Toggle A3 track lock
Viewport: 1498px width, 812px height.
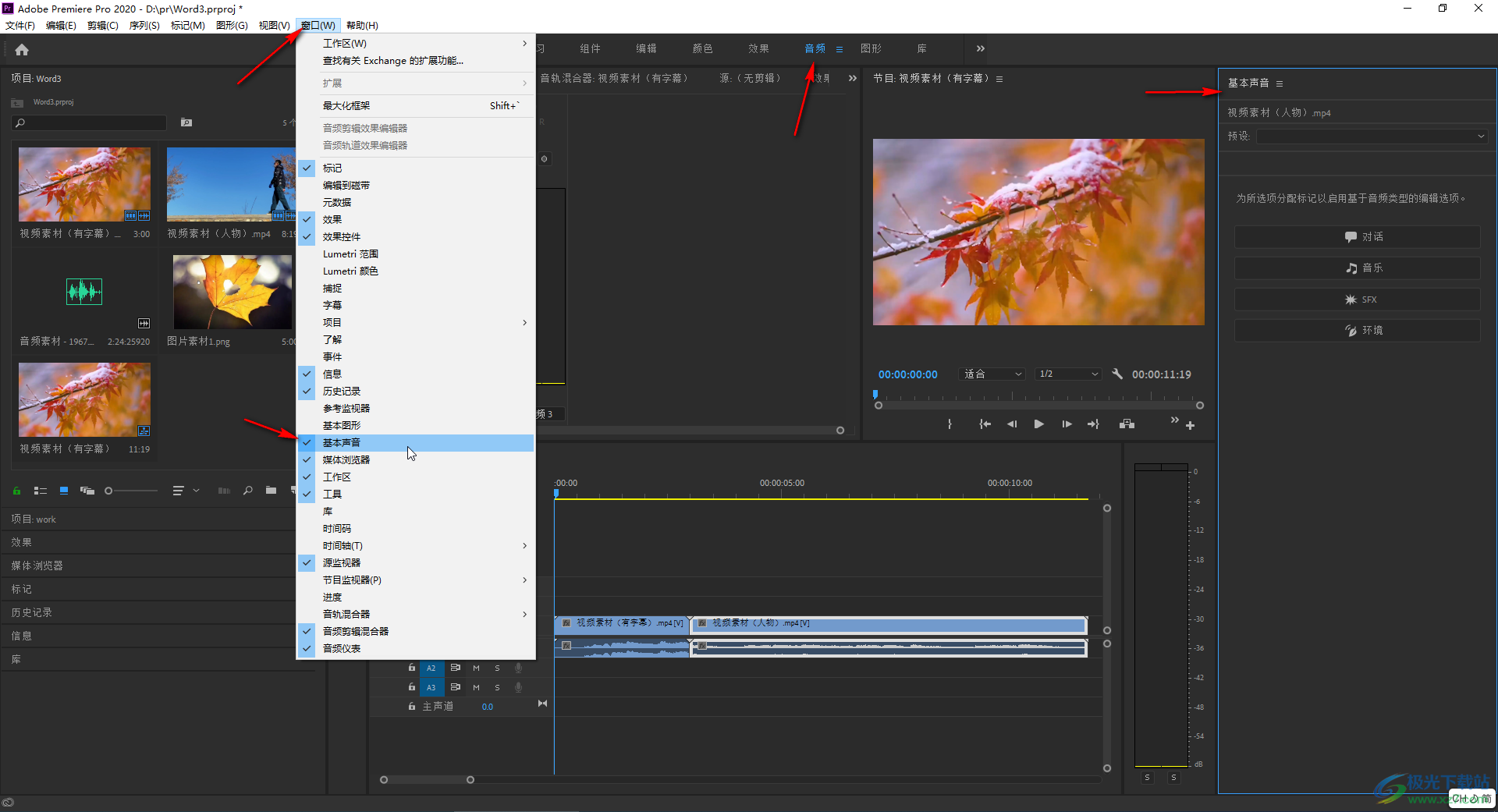pyautogui.click(x=412, y=687)
